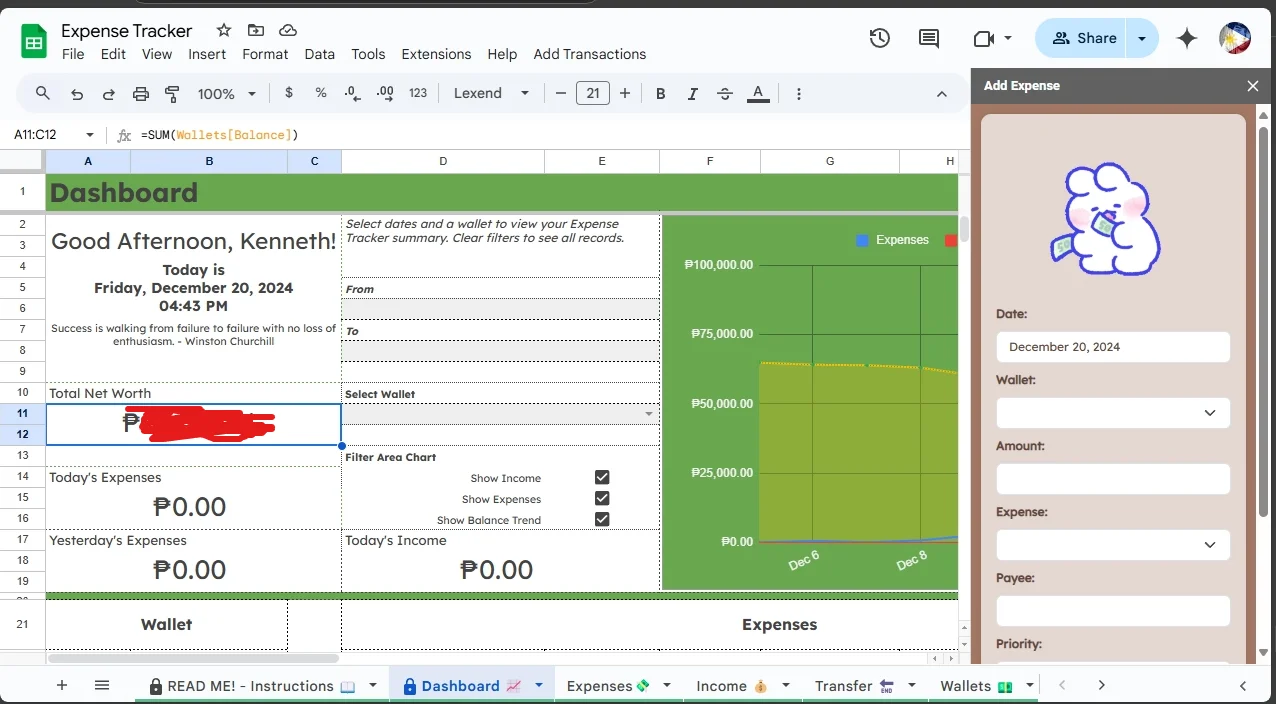Open the READ ME! - Instructions tab
This screenshot has height=704, width=1276.
coord(252,685)
